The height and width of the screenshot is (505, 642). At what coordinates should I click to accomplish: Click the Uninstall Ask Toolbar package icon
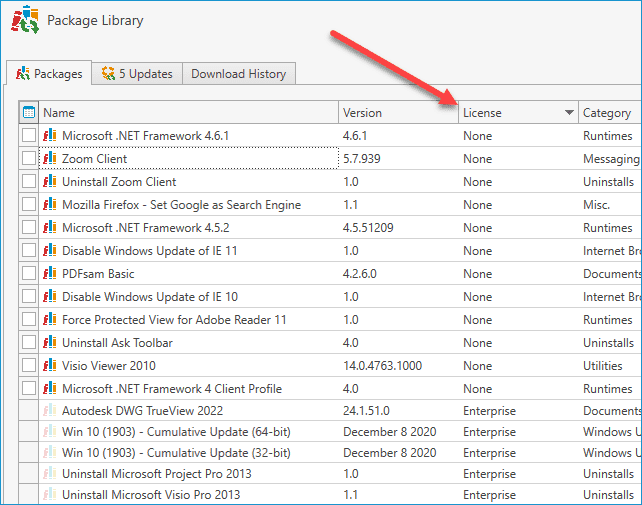coord(50,342)
